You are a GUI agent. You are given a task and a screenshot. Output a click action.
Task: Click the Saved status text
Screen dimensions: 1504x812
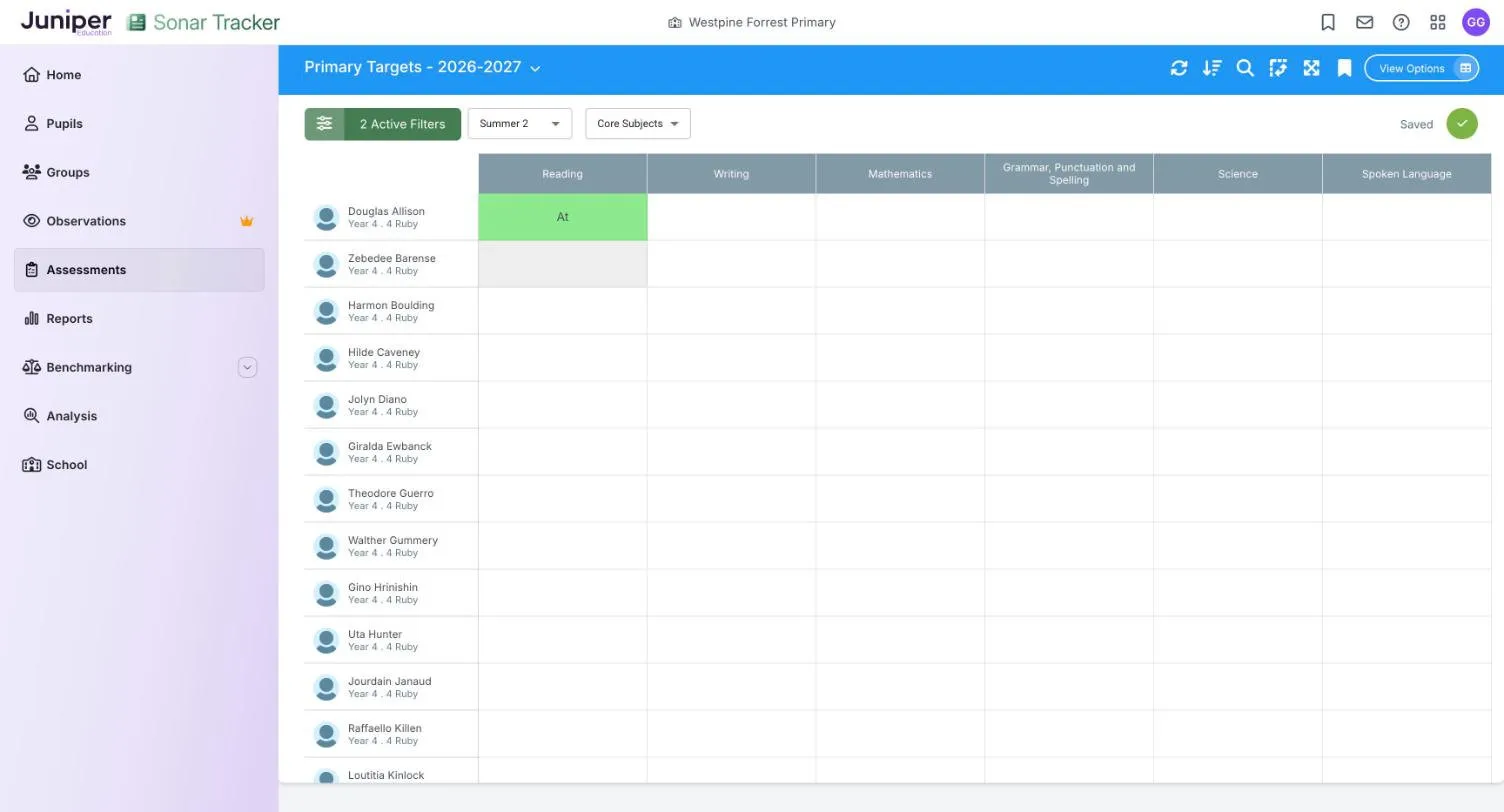point(1416,124)
